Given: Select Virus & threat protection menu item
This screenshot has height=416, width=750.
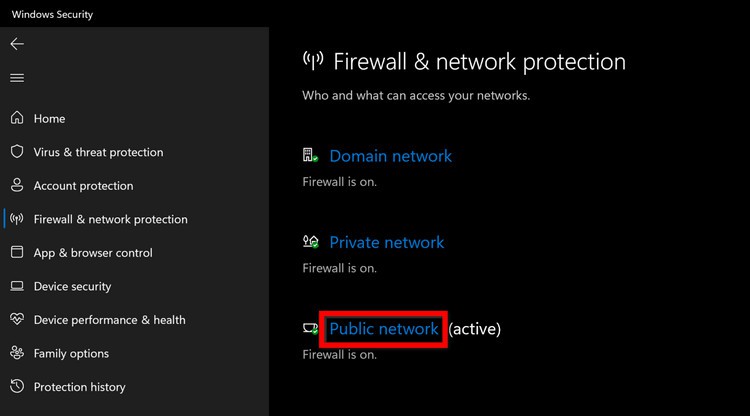Looking at the screenshot, I should (x=98, y=152).
